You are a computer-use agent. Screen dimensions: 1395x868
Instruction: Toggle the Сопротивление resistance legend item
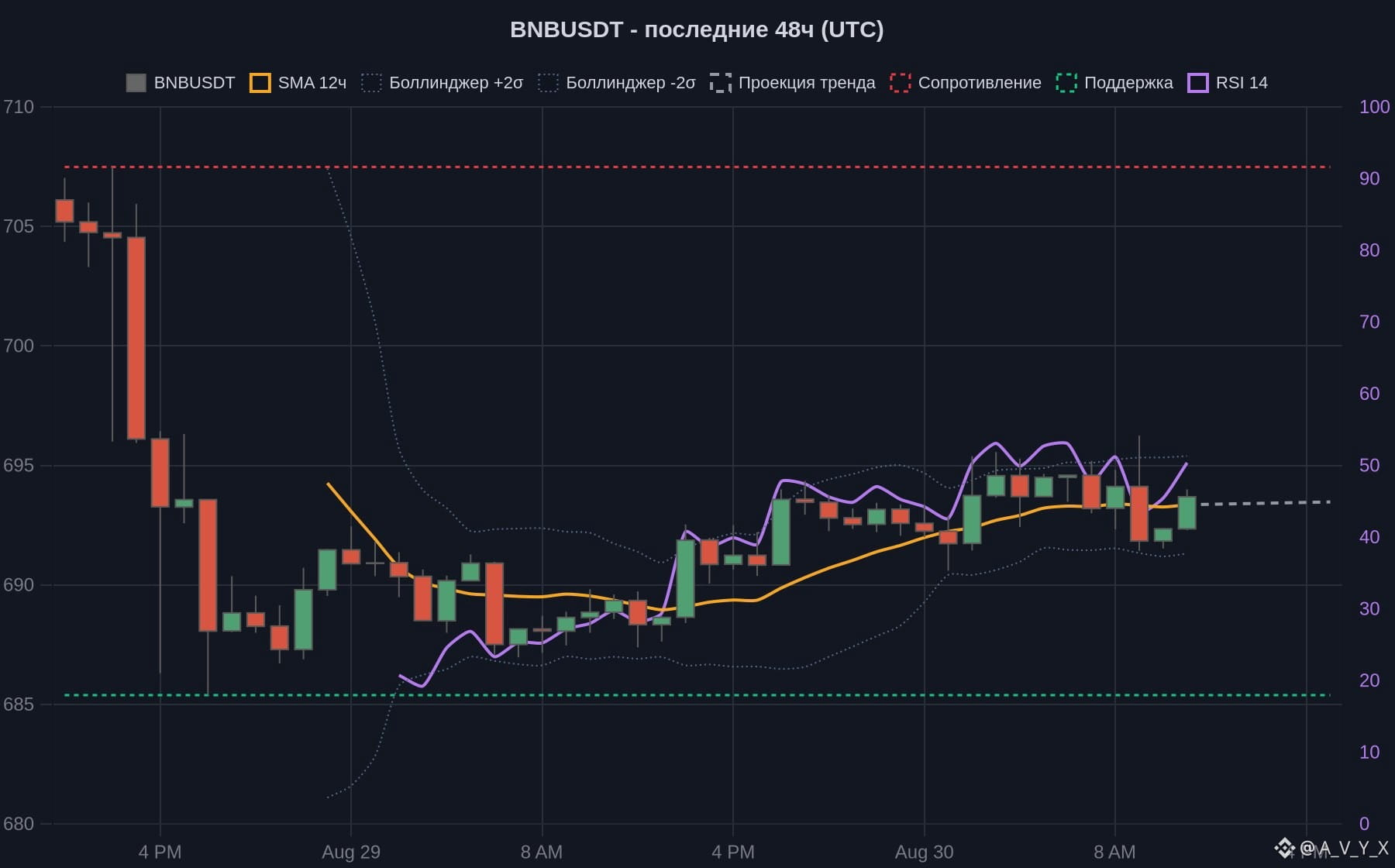[x=966, y=83]
